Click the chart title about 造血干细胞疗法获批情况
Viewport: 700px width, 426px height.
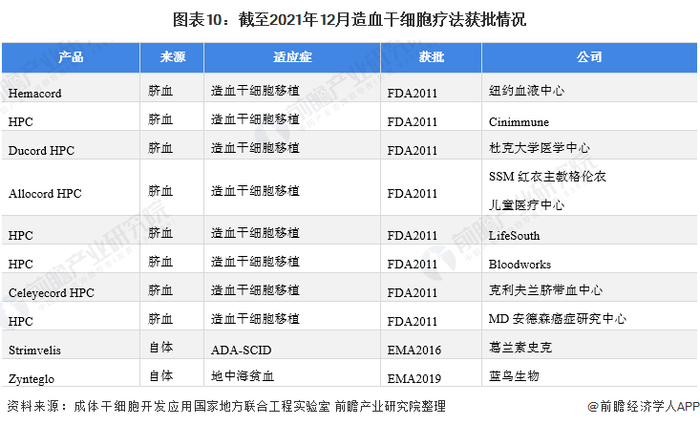(350, 20)
